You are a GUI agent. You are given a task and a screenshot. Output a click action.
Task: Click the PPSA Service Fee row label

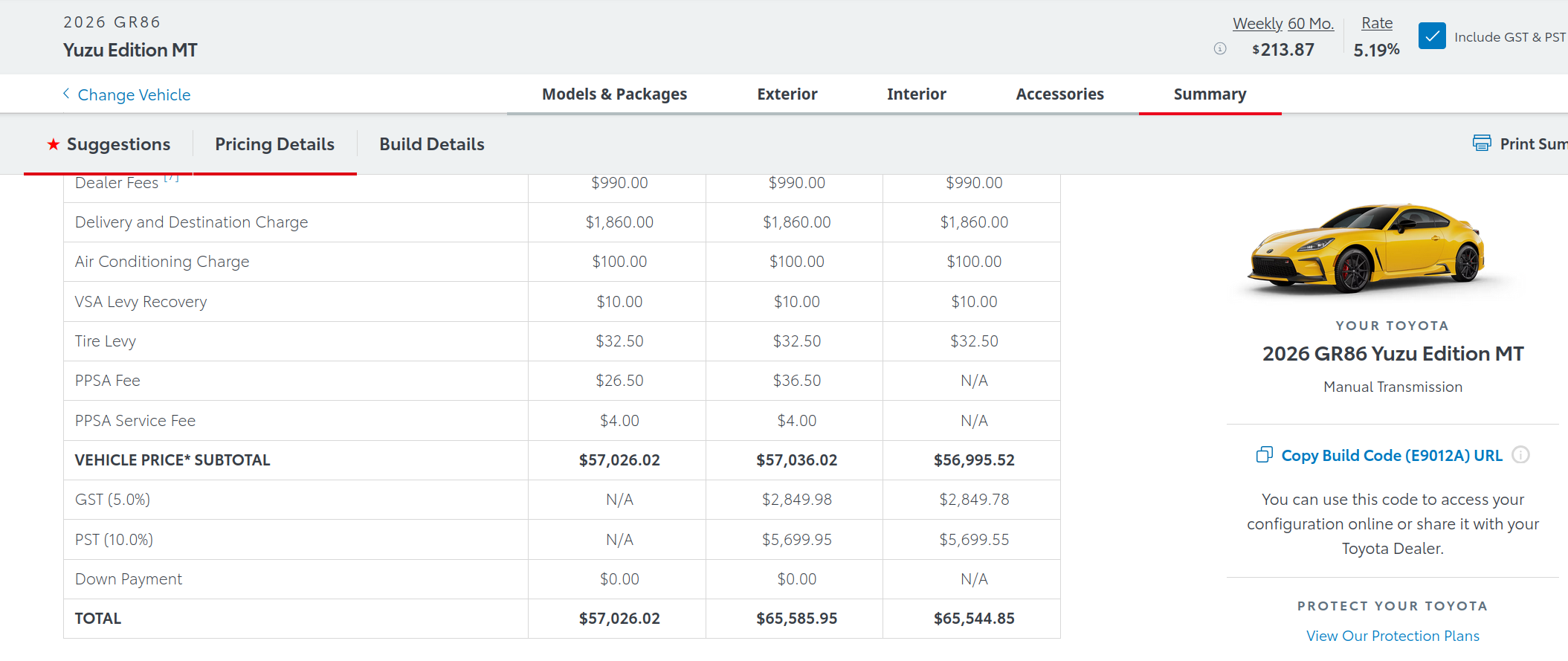tap(135, 421)
